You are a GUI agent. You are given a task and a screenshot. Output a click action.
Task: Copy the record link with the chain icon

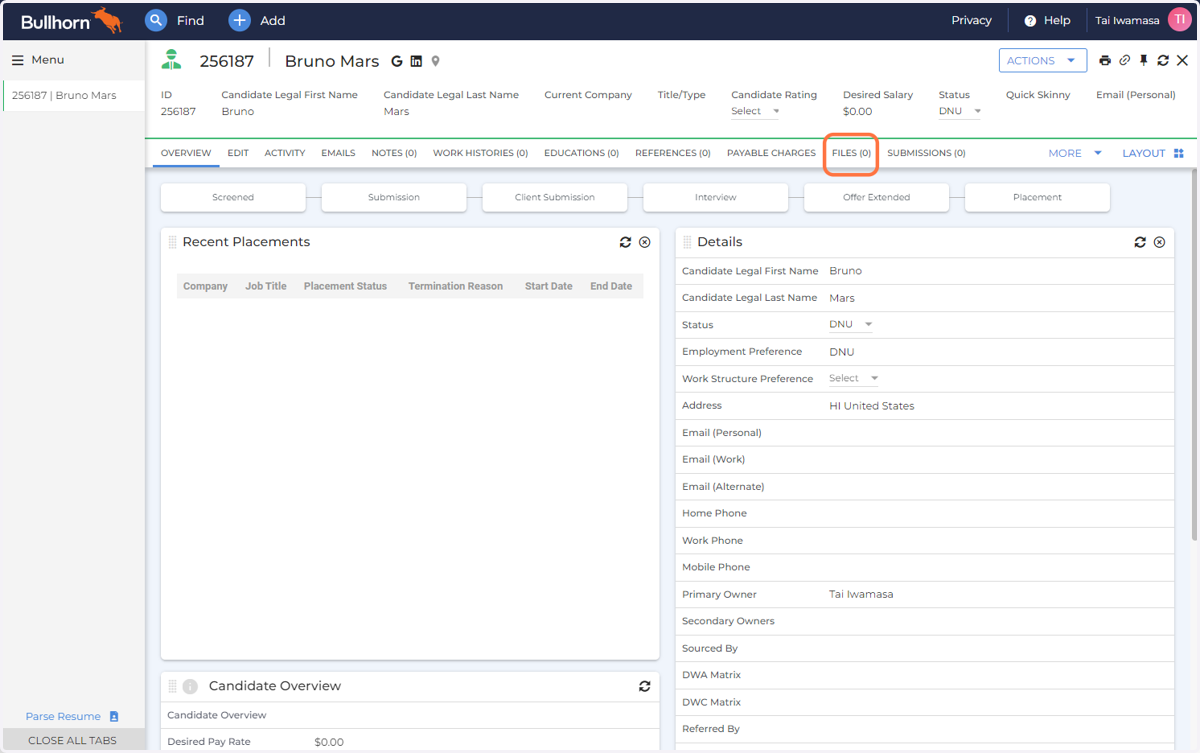pos(1124,61)
